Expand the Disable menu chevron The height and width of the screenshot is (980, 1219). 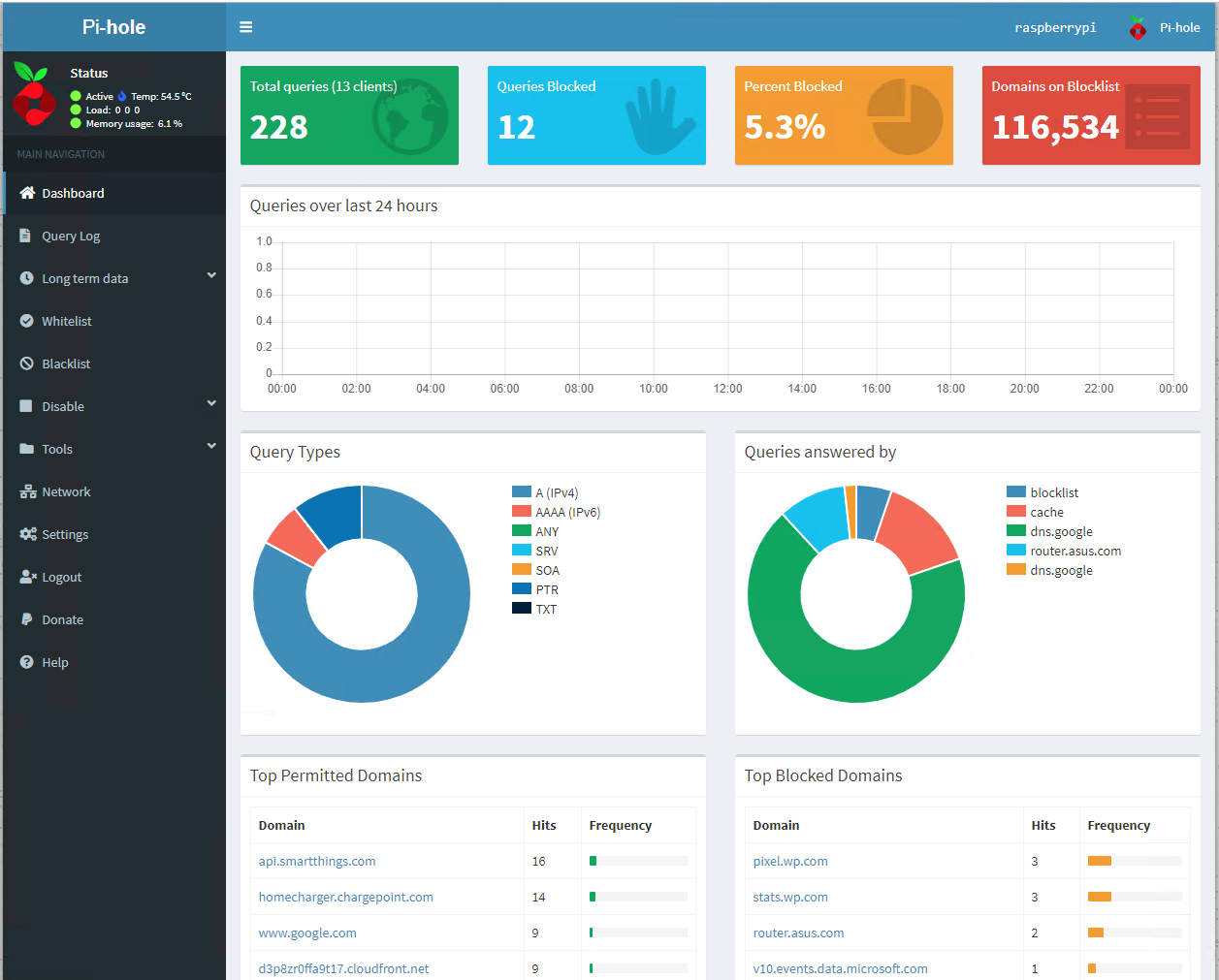point(211,404)
